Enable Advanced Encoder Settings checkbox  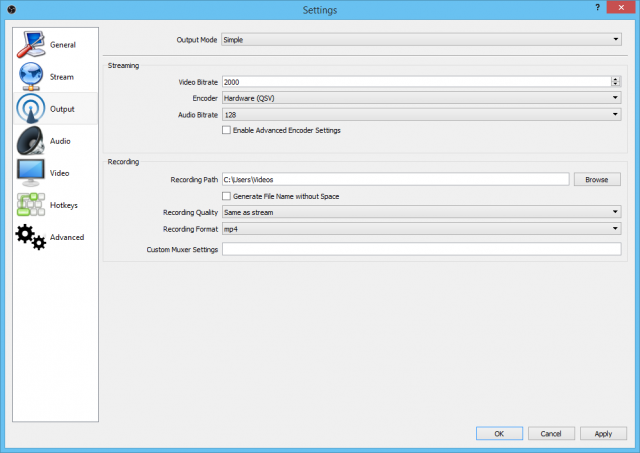(x=226, y=130)
